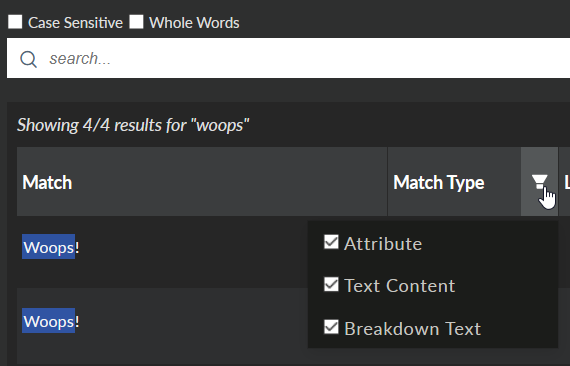Enable the Whole Words checkbox
This screenshot has height=366, width=570.
coord(136,22)
